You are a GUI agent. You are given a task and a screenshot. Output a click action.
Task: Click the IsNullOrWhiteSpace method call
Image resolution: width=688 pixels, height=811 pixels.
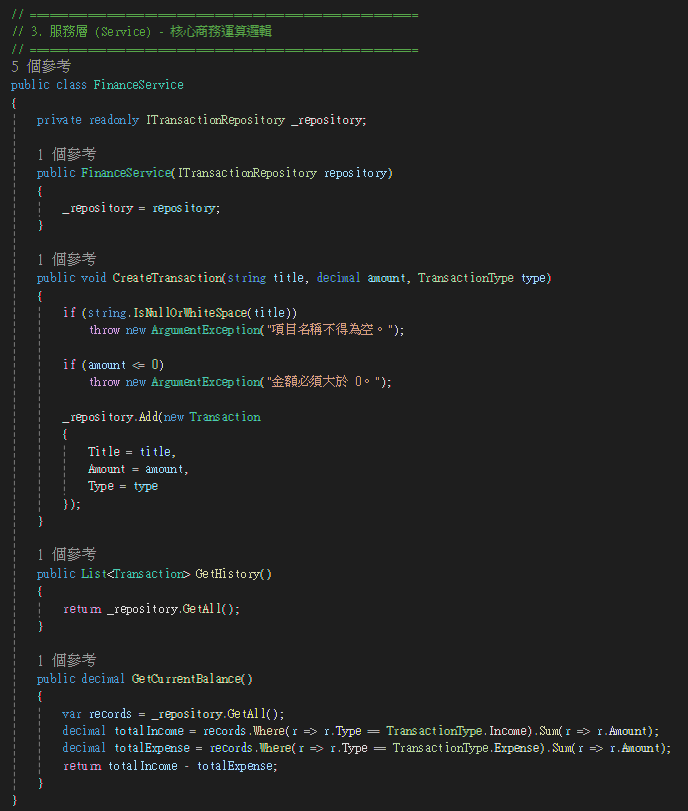tap(190, 313)
